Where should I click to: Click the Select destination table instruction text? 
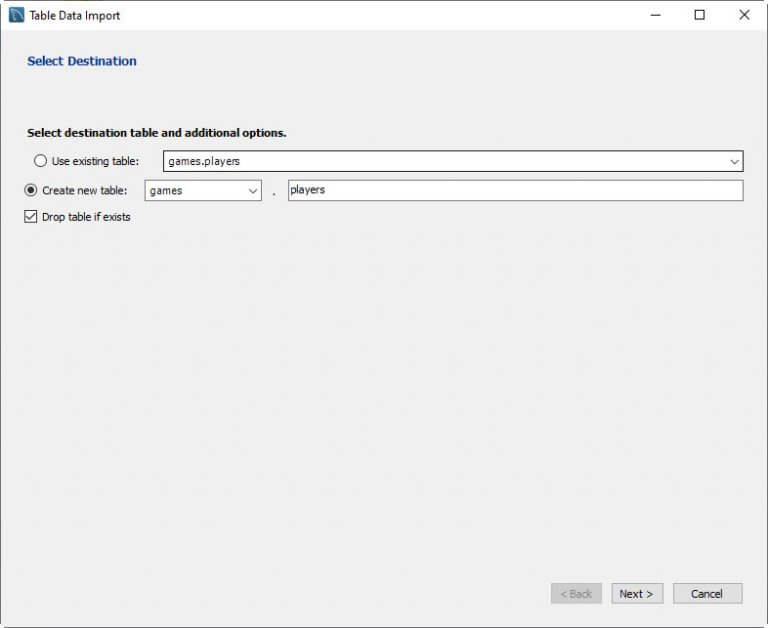(x=157, y=133)
